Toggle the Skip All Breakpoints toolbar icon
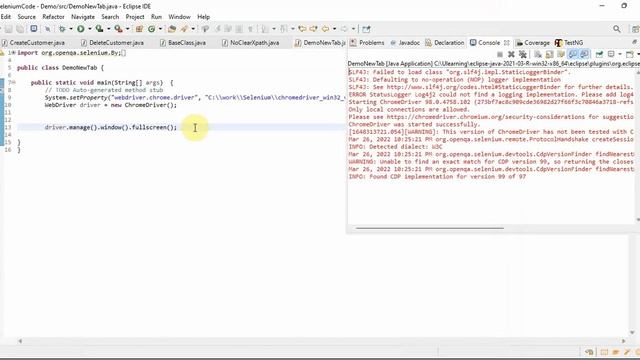This screenshot has width=640, height=360. tap(47, 29)
